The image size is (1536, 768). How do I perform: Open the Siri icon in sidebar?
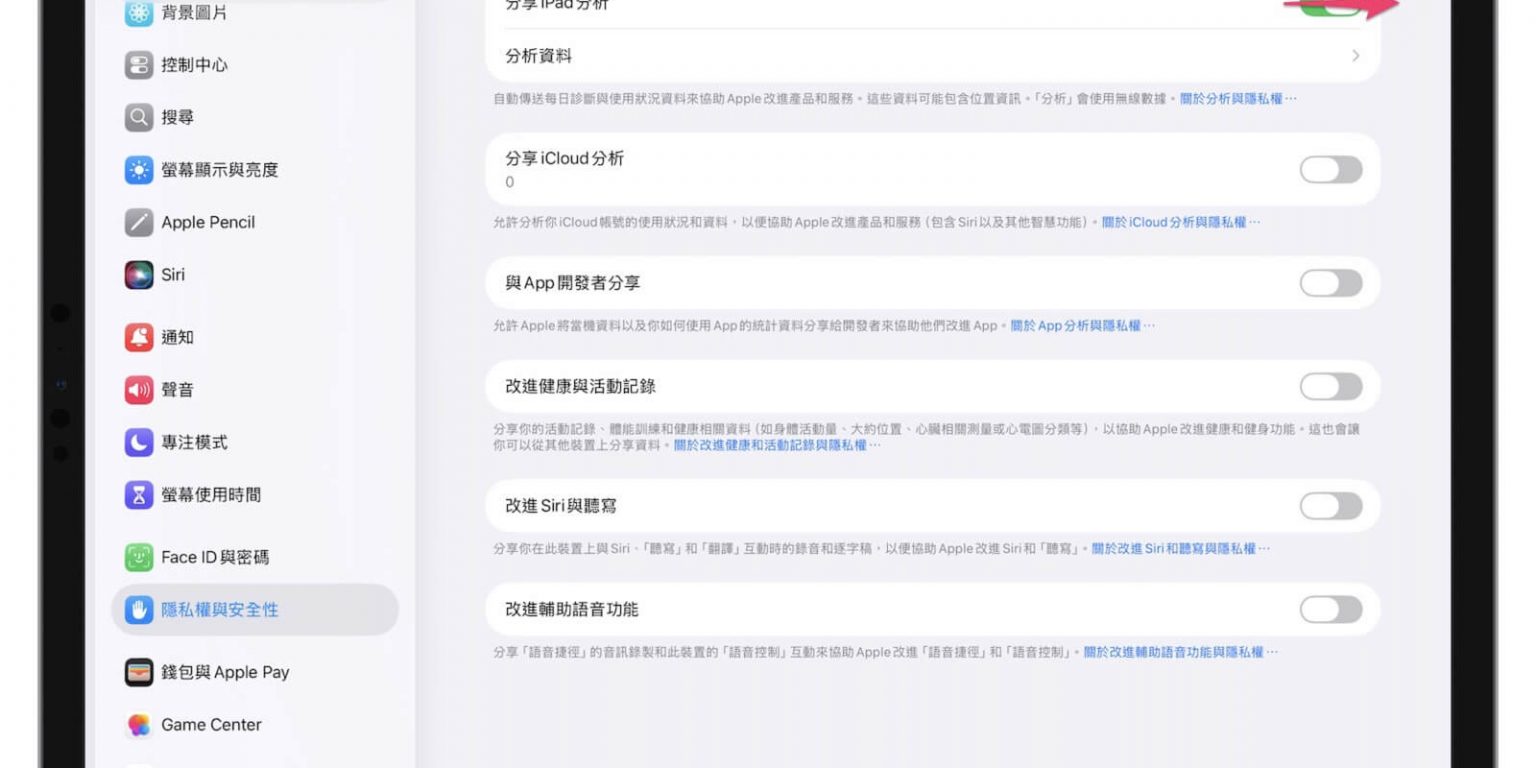139,275
